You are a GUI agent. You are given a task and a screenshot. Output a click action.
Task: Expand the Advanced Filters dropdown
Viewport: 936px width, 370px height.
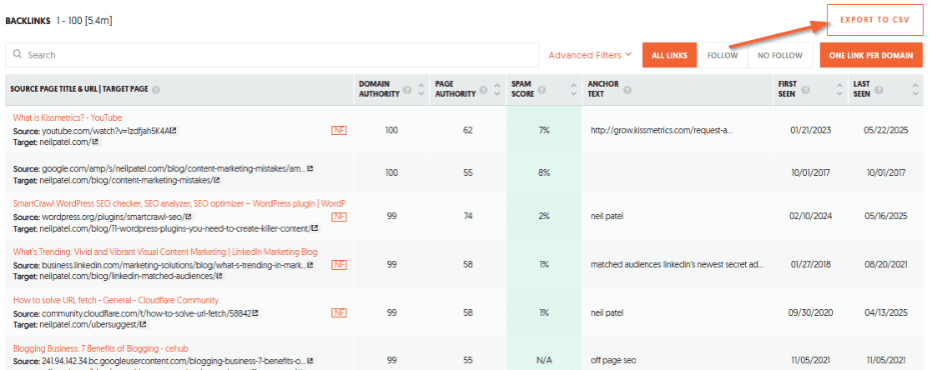tap(590, 55)
